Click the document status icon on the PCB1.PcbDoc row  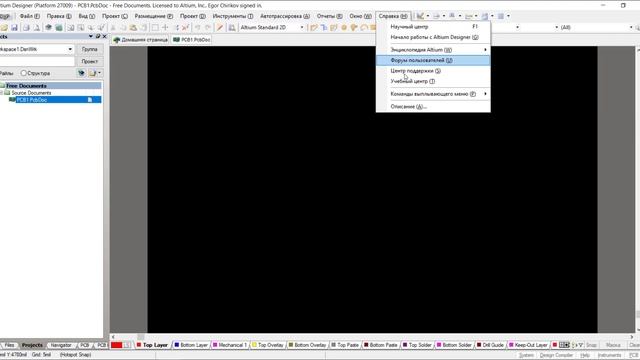coord(90,100)
